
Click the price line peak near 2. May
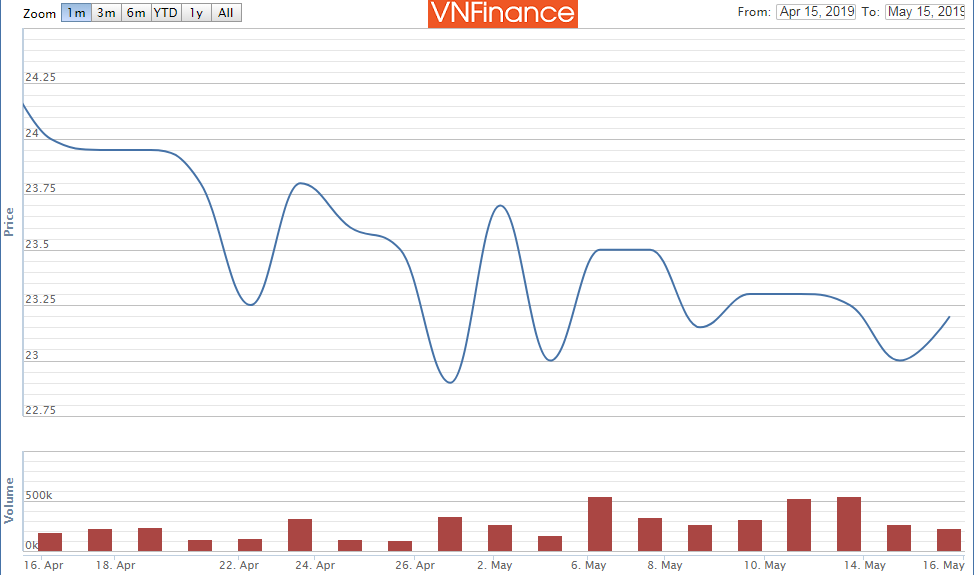[x=499, y=206]
